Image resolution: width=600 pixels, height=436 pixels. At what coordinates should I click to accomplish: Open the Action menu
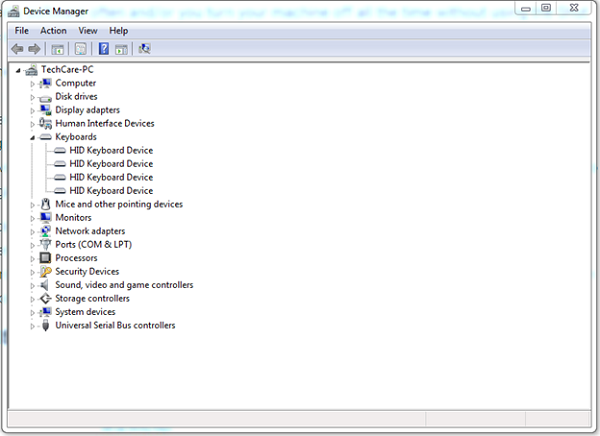tap(53, 31)
